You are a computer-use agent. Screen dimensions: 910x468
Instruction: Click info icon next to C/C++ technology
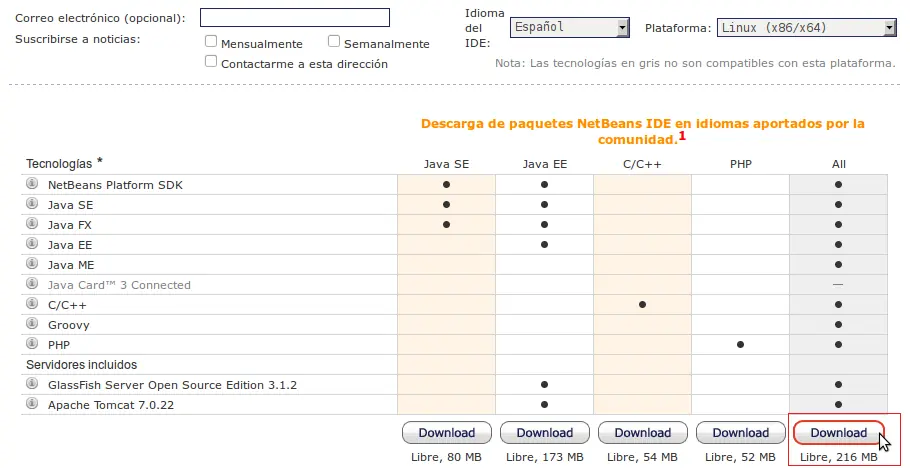point(32,304)
